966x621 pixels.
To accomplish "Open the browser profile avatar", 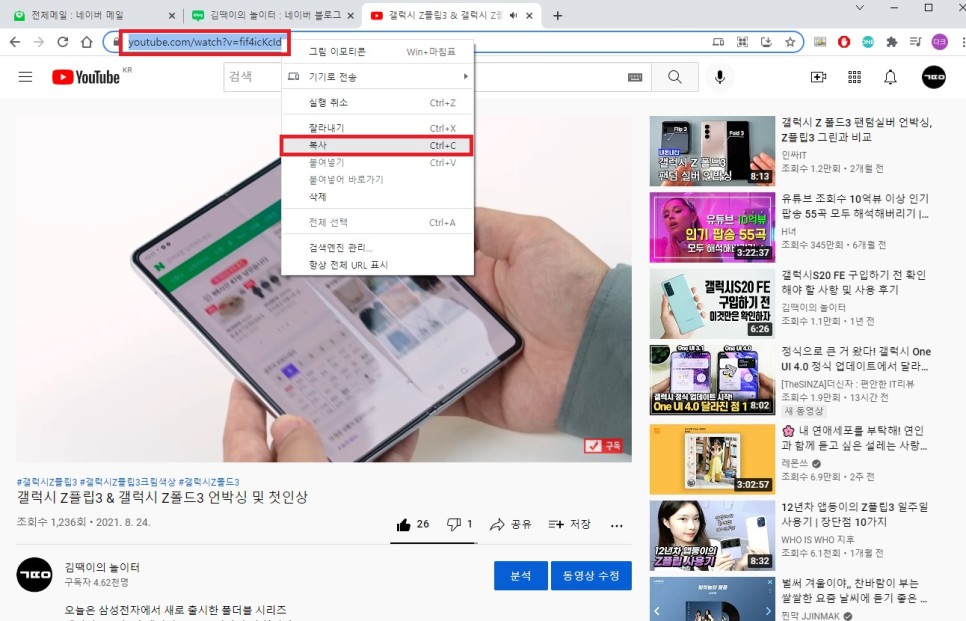I will [940, 42].
